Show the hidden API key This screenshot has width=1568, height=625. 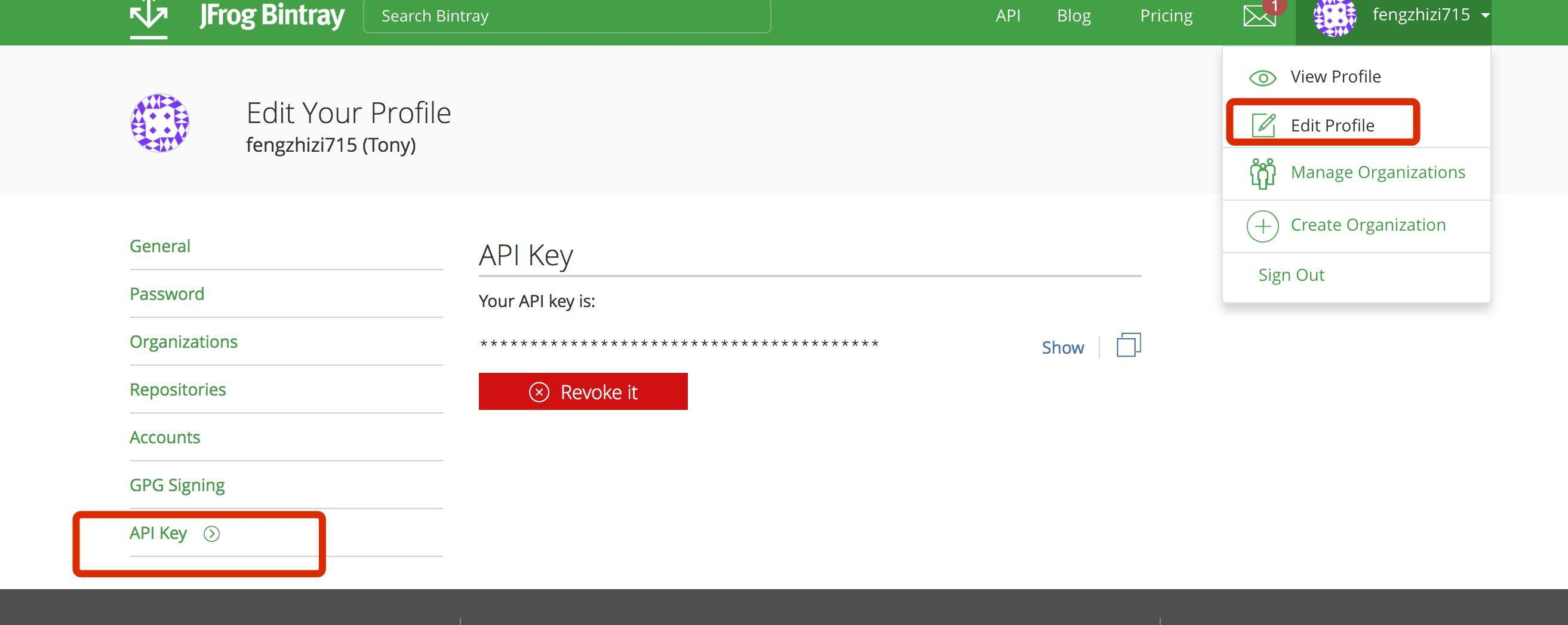[1062, 347]
